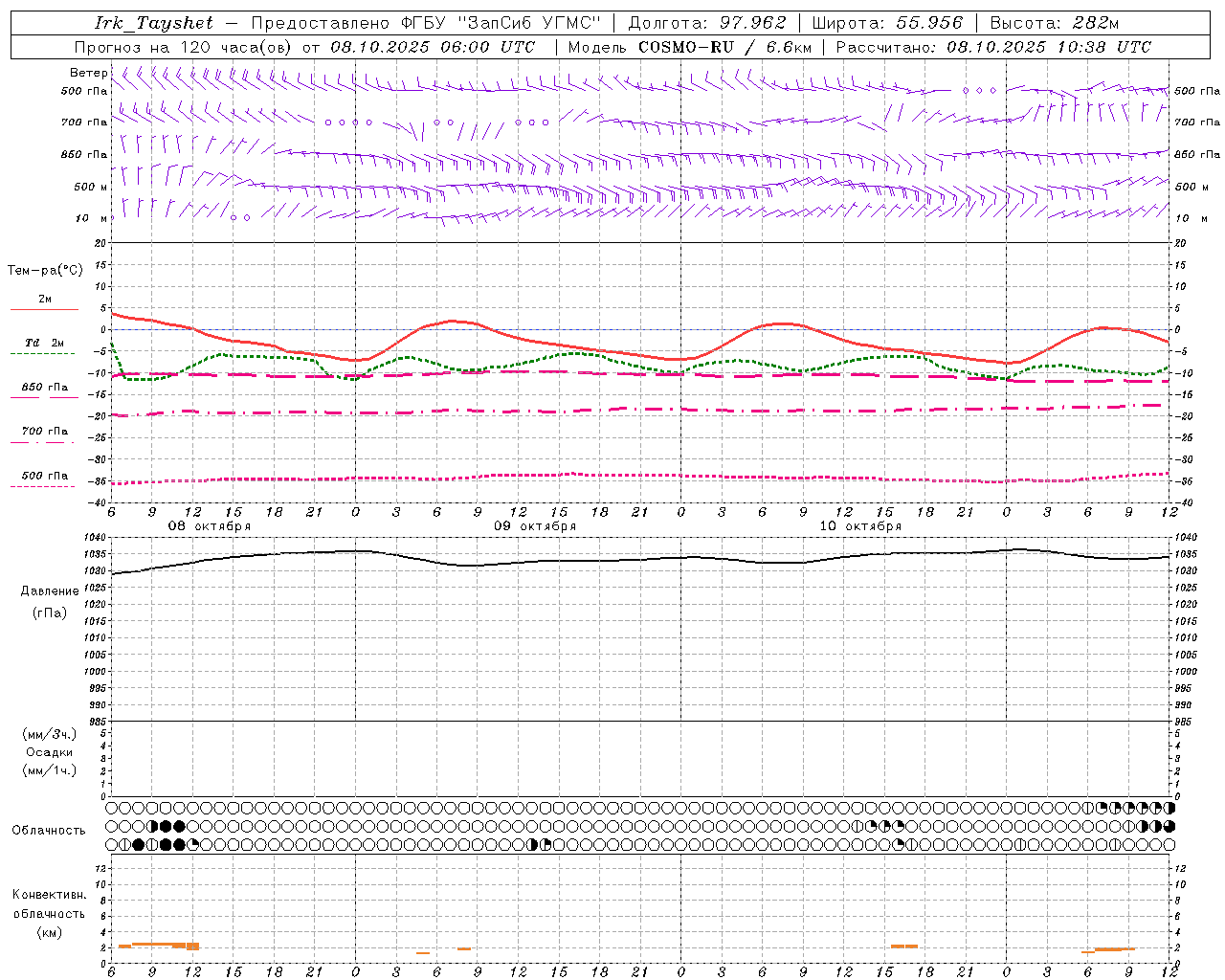Click the Td 2м dew point legend entry
The height and width of the screenshot is (980, 1225).
[45, 343]
